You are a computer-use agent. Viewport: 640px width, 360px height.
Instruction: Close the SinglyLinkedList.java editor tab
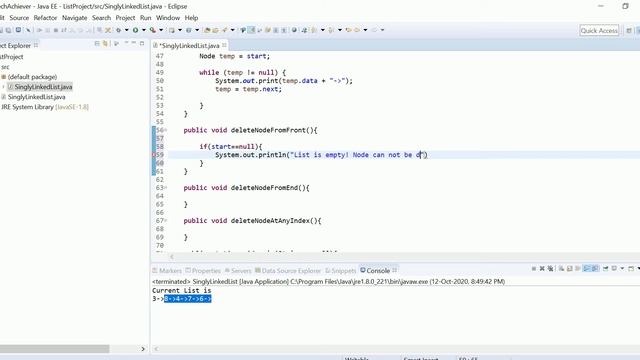pyautogui.click(x=224, y=45)
